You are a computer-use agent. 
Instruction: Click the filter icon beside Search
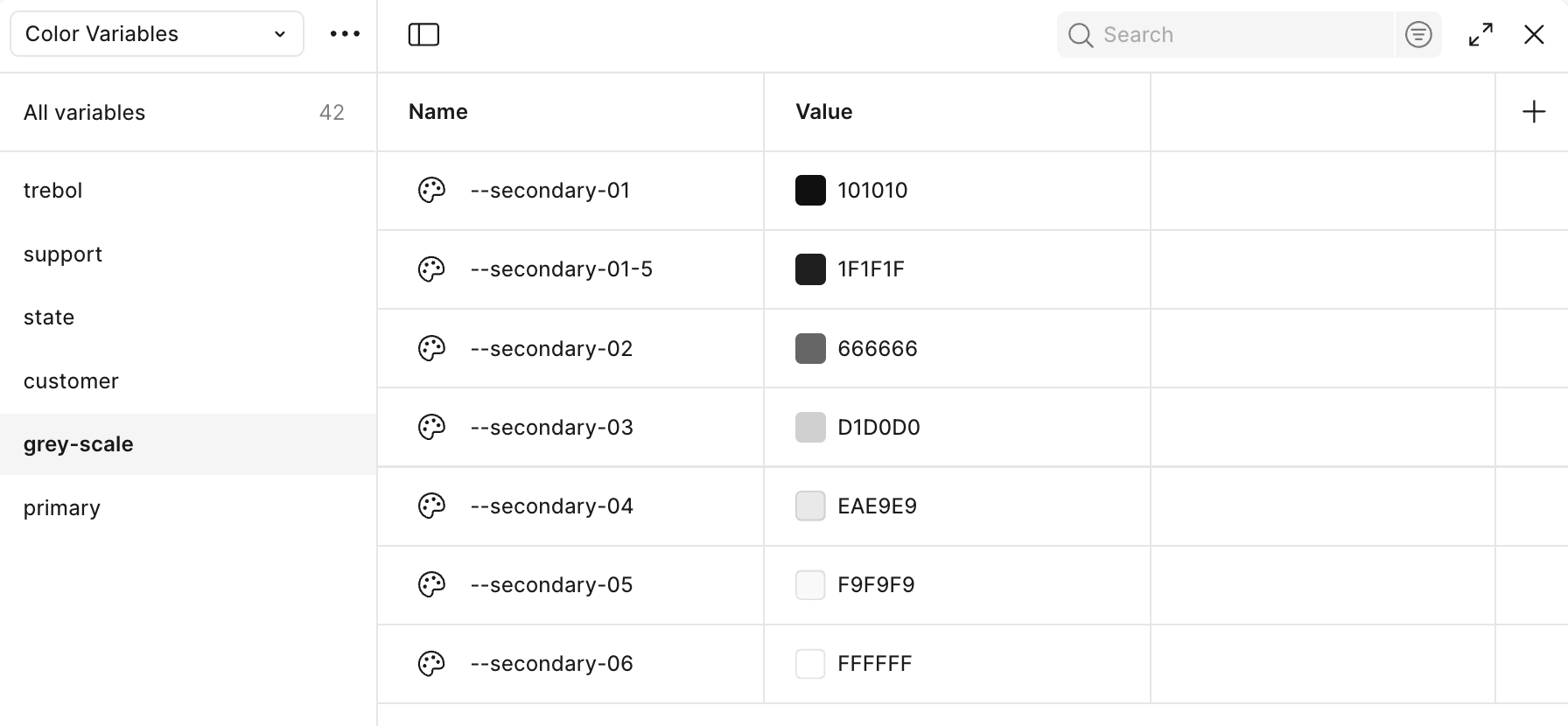click(x=1418, y=35)
